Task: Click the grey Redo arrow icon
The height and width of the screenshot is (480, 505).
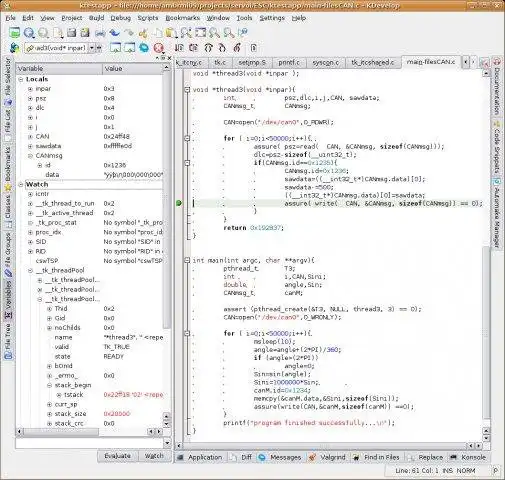Action: [x=129, y=33]
